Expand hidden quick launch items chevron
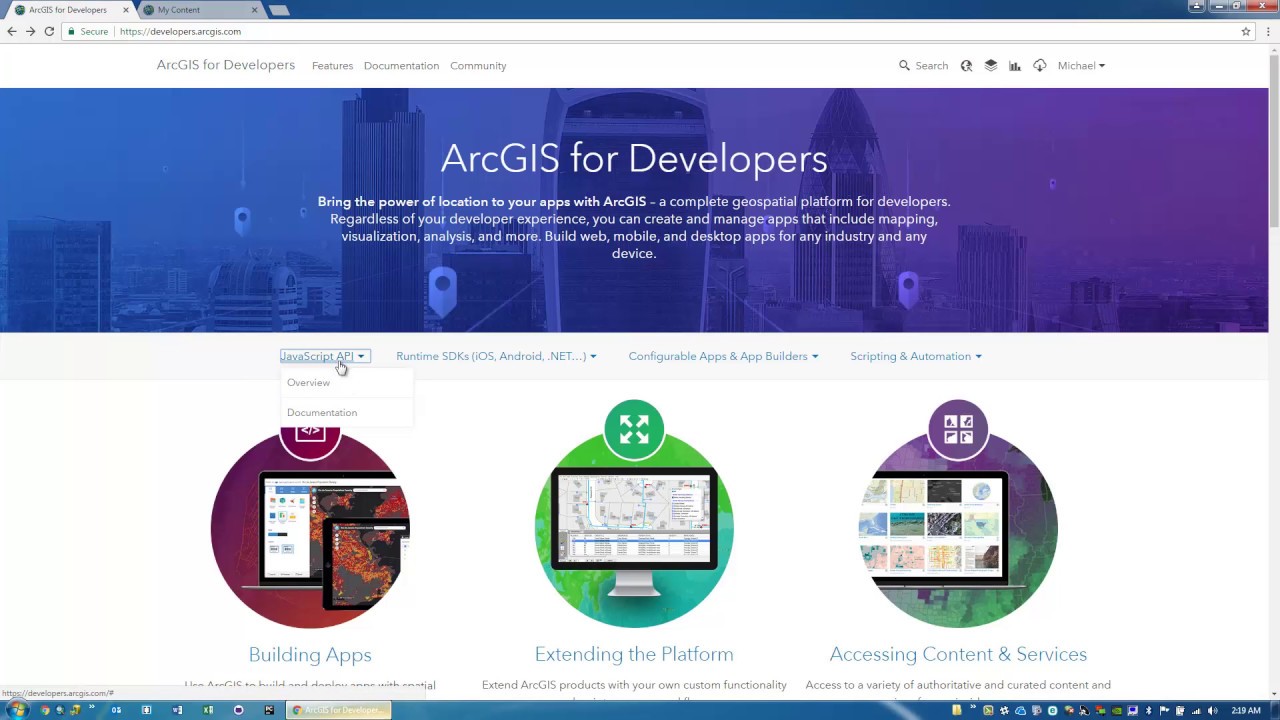This screenshot has height=720, width=1280. pyautogui.click(x=92, y=706)
